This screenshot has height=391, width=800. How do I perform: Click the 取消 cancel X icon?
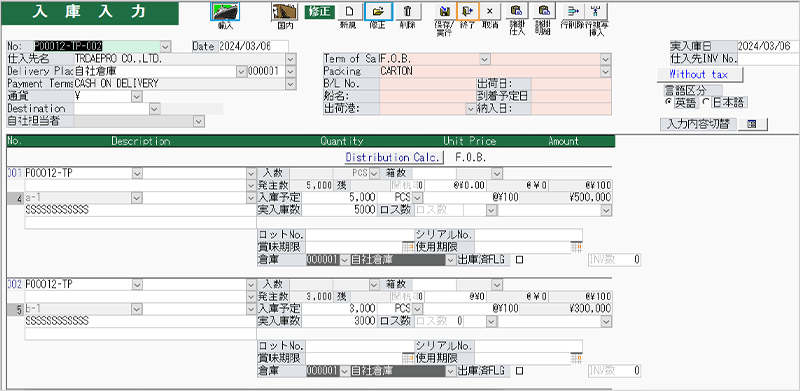pos(490,11)
